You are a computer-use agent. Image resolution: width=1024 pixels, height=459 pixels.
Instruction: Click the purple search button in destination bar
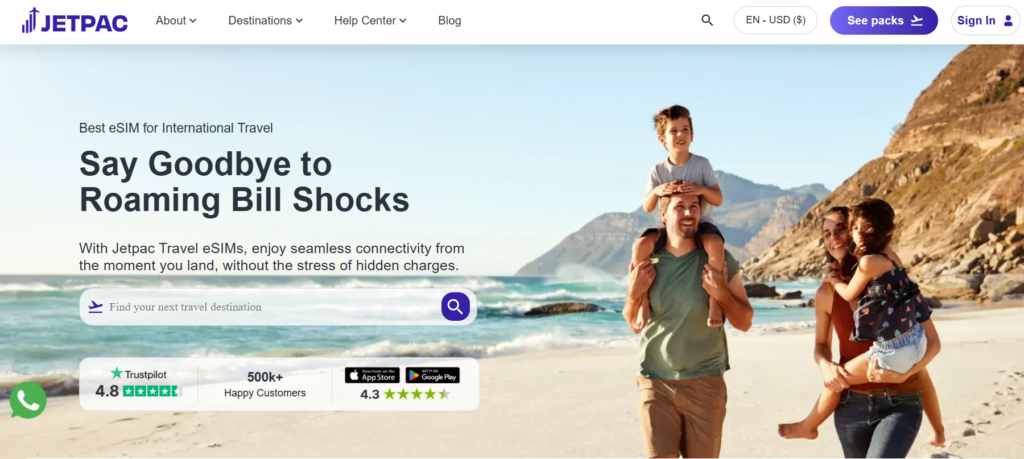click(x=455, y=306)
